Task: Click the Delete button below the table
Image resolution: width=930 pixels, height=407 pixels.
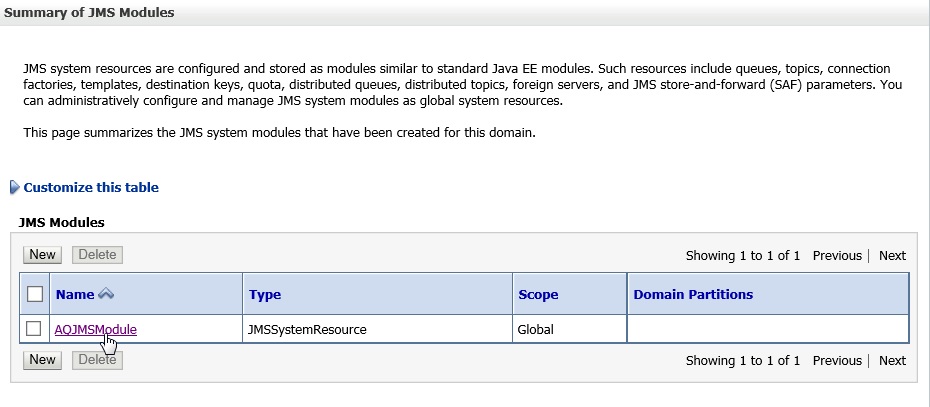Action: coord(97,360)
